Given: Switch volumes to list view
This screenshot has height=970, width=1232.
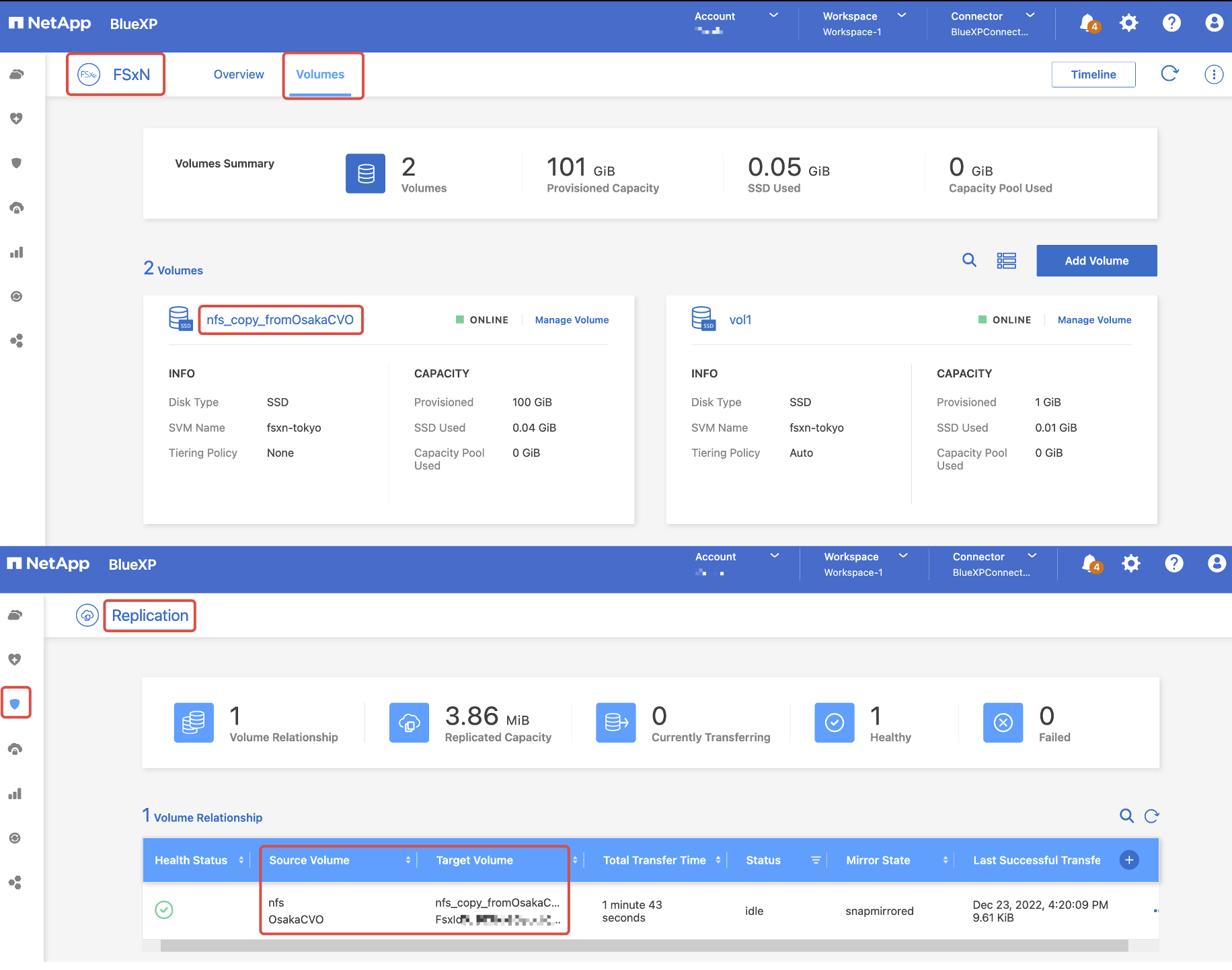Looking at the screenshot, I should coord(1007,260).
